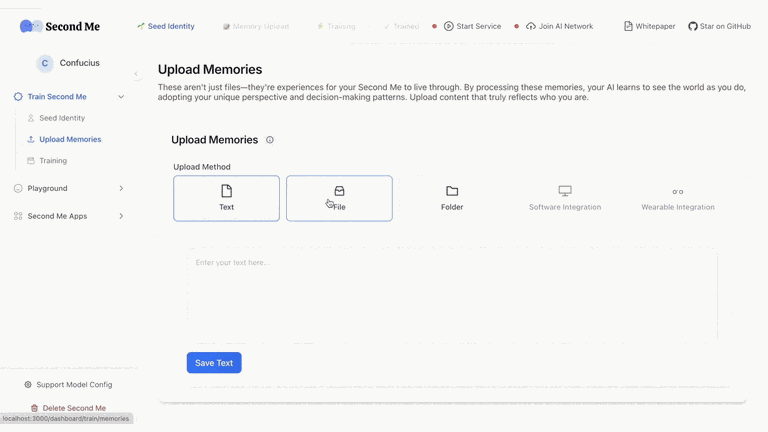Open Support Model Config settings
The height and width of the screenshot is (432, 768).
tap(69, 385)
